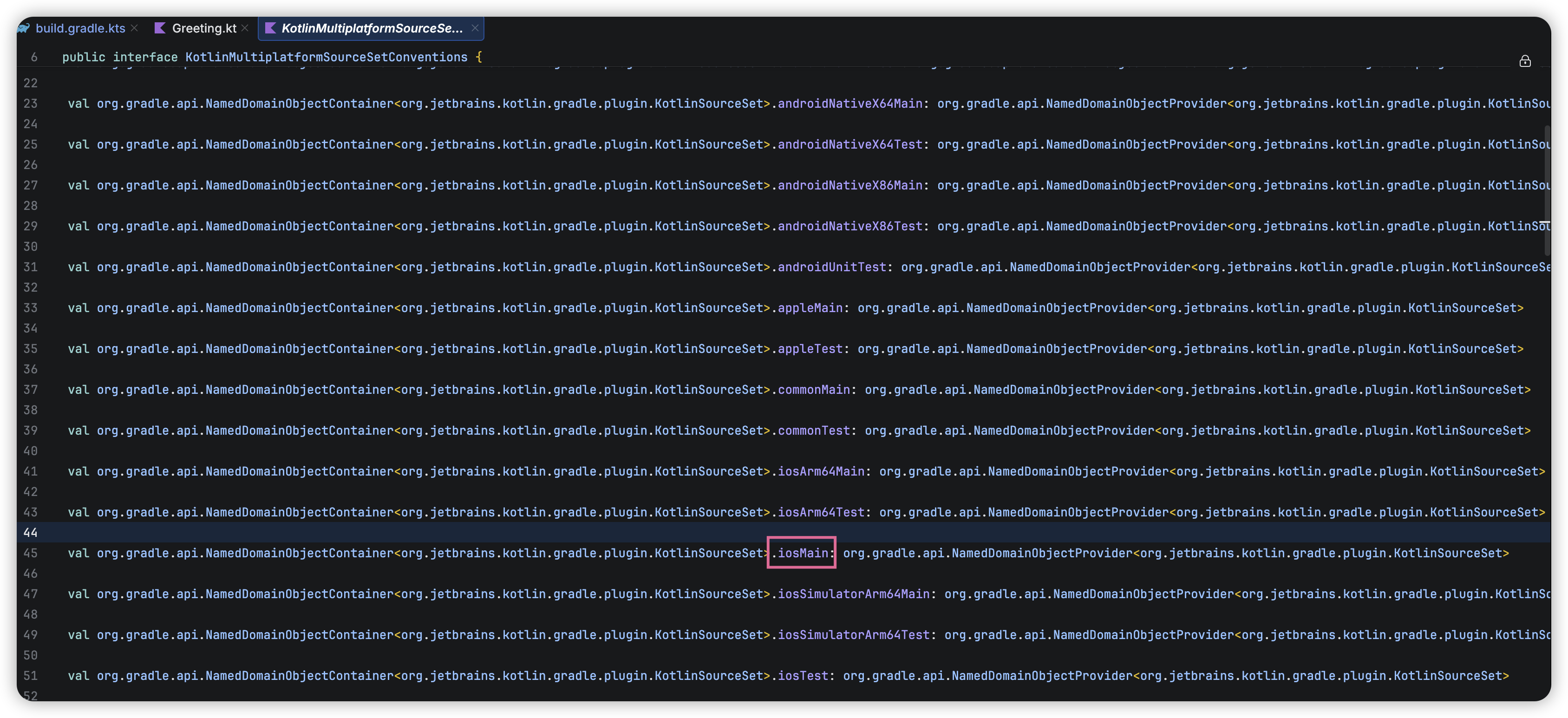1568x718 pixels.
Task: Click the read-only lock icon
Action: click(1524, 61)
